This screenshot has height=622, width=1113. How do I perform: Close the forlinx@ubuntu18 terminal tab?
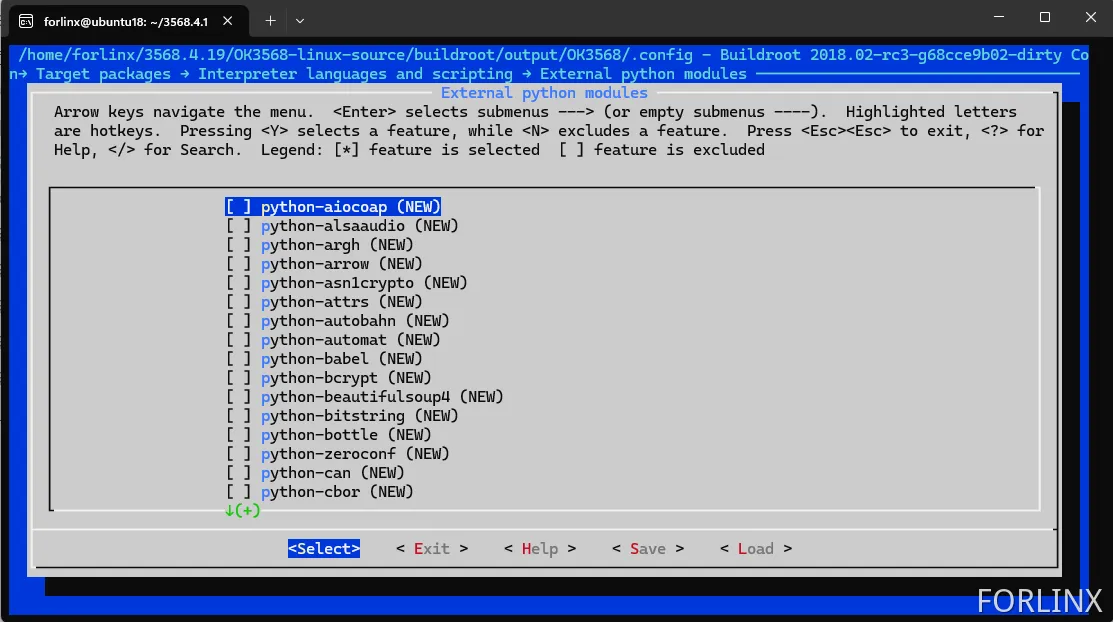pos(229,20)
